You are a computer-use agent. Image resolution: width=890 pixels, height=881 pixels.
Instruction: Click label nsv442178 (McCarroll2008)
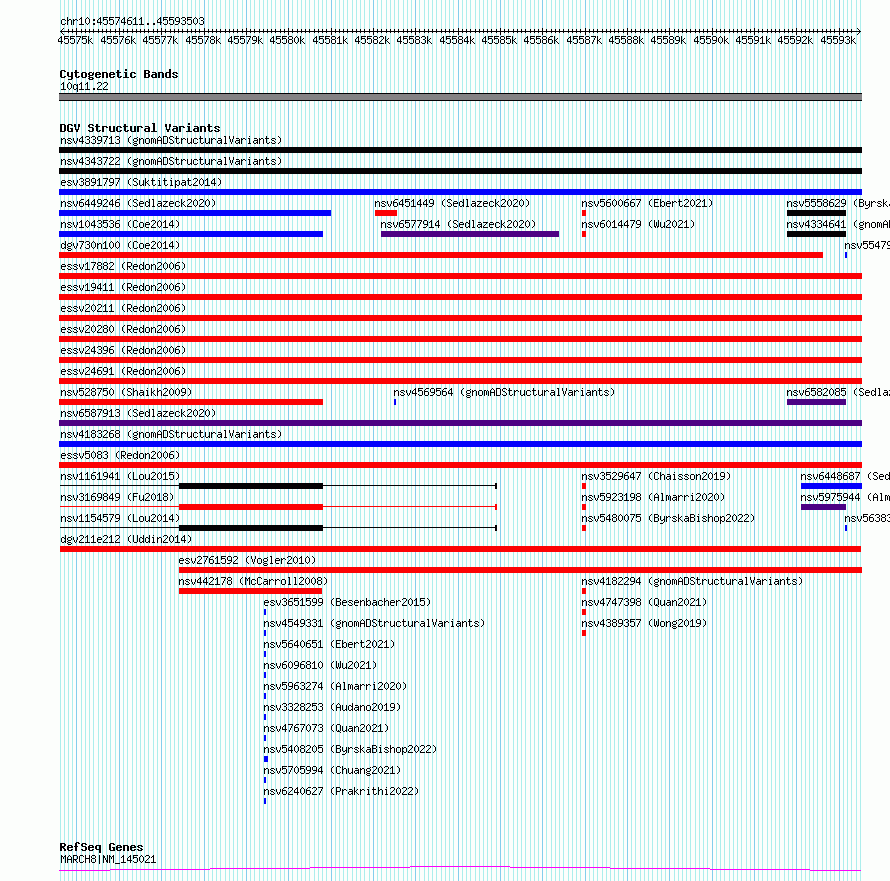point(253,581)
